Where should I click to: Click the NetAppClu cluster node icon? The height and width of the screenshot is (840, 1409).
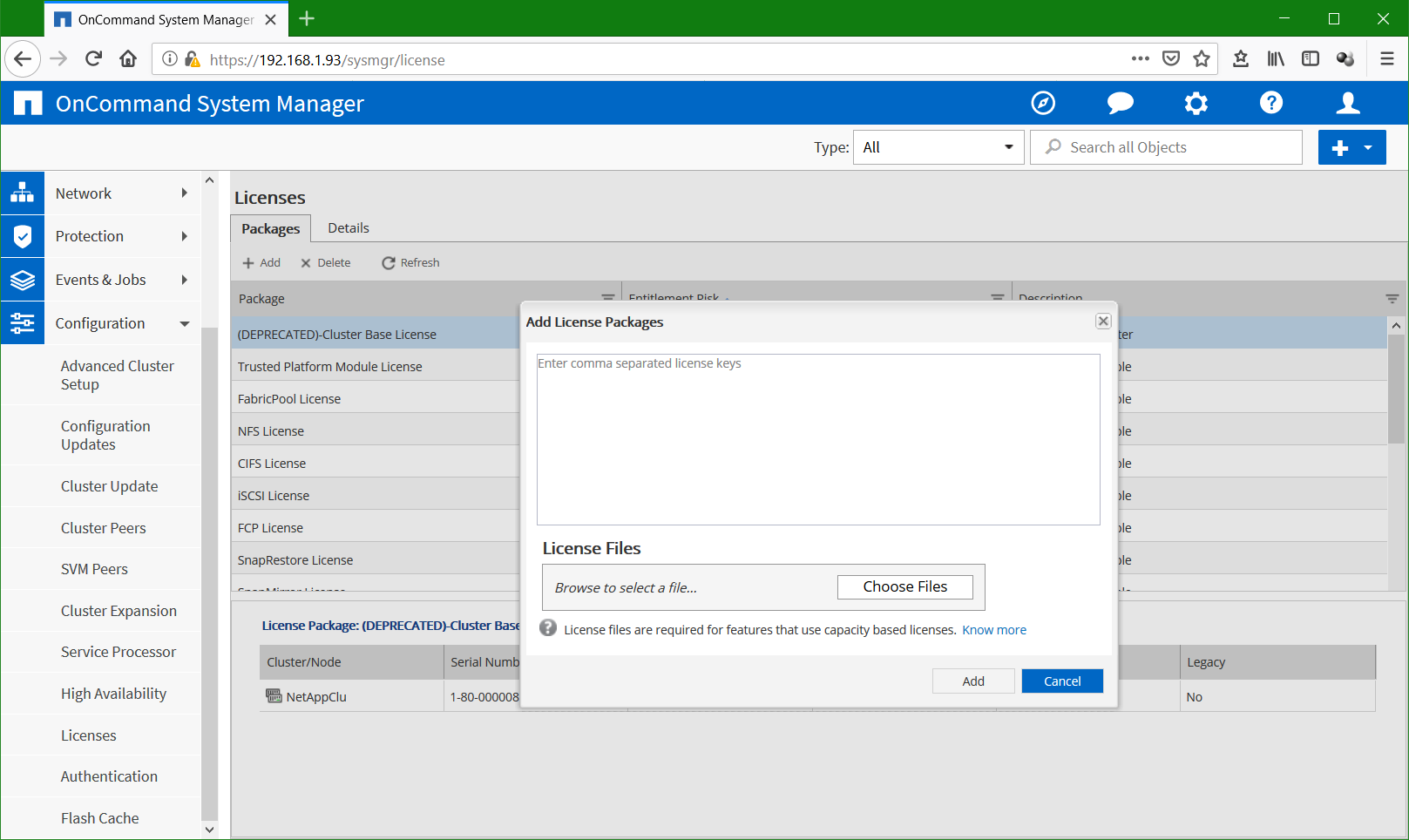tap(274, 696)
